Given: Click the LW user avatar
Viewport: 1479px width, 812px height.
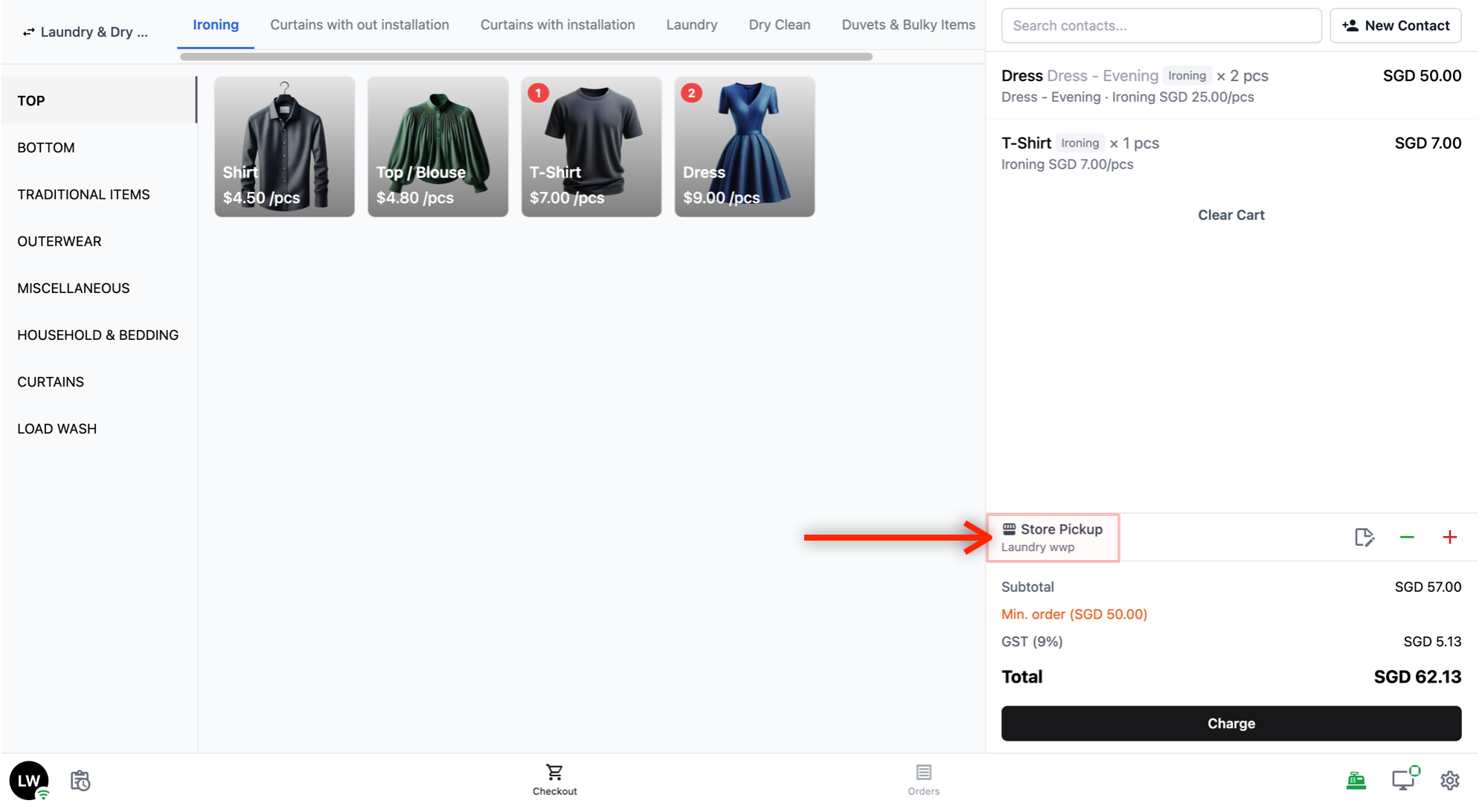Looking at the screenshot, I should (29, 780).
